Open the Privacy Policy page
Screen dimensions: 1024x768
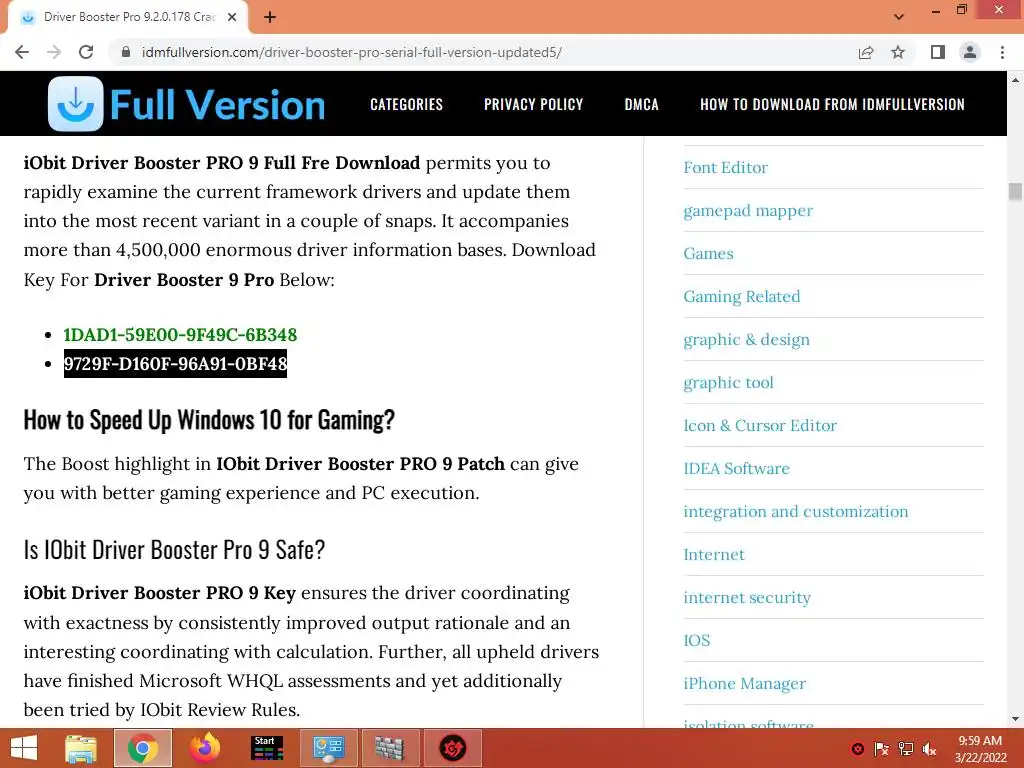pyautogui.click(x=534, y=104)
